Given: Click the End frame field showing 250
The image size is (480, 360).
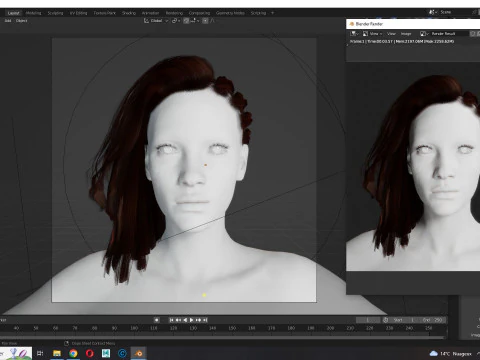Looking at the screenshot, I should click(x=432, y=320).
